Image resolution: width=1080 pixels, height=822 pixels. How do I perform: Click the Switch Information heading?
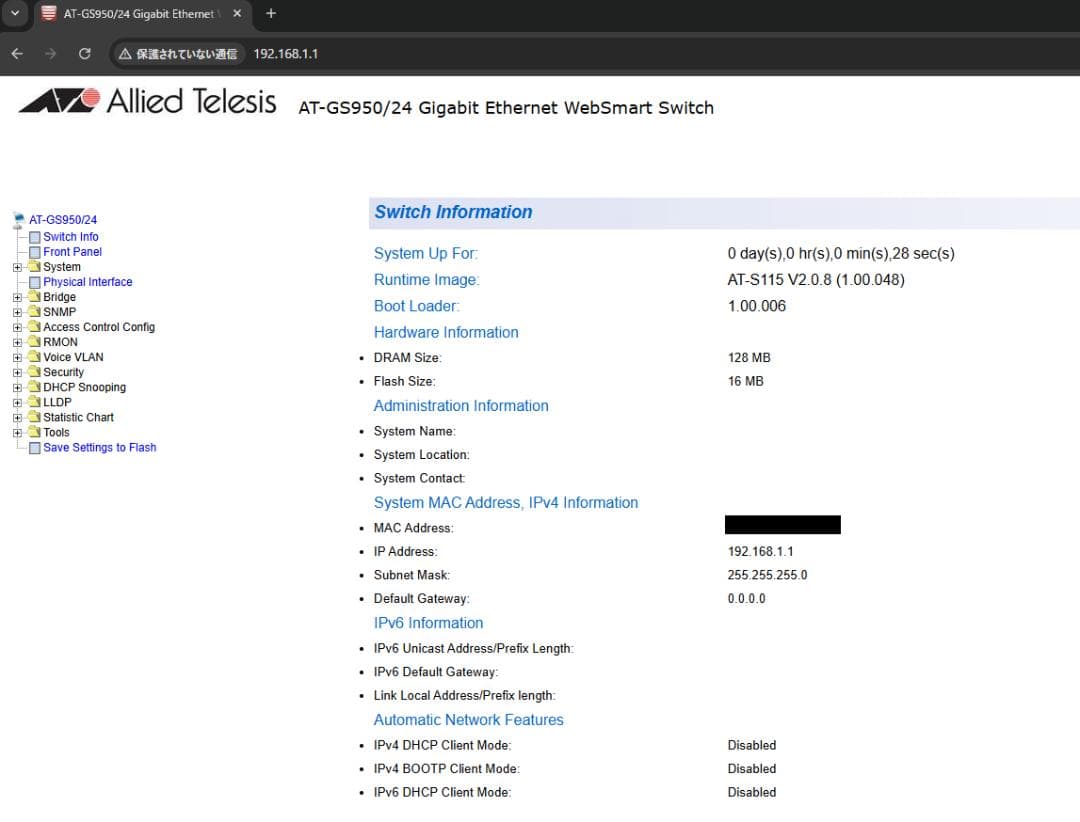tap(453, 212)
